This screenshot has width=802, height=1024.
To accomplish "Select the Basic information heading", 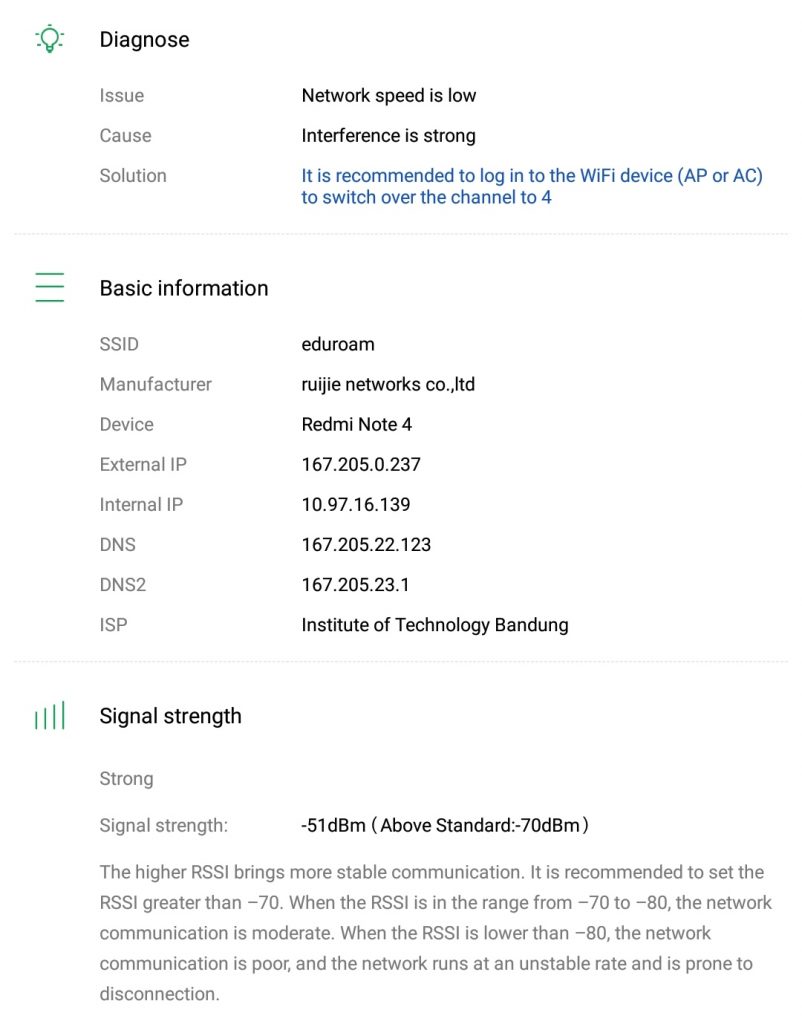I will tap(184, 288).
